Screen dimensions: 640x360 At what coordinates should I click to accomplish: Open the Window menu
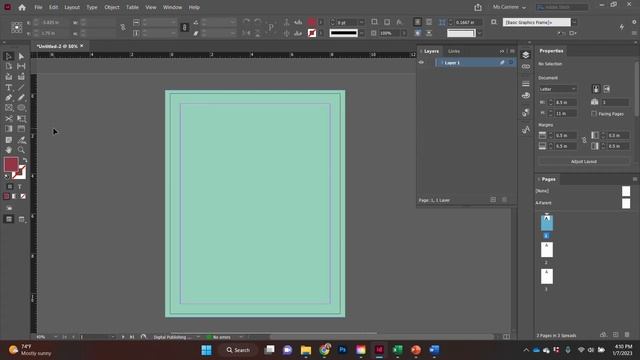pyautogui.click(x=172, y=7)
